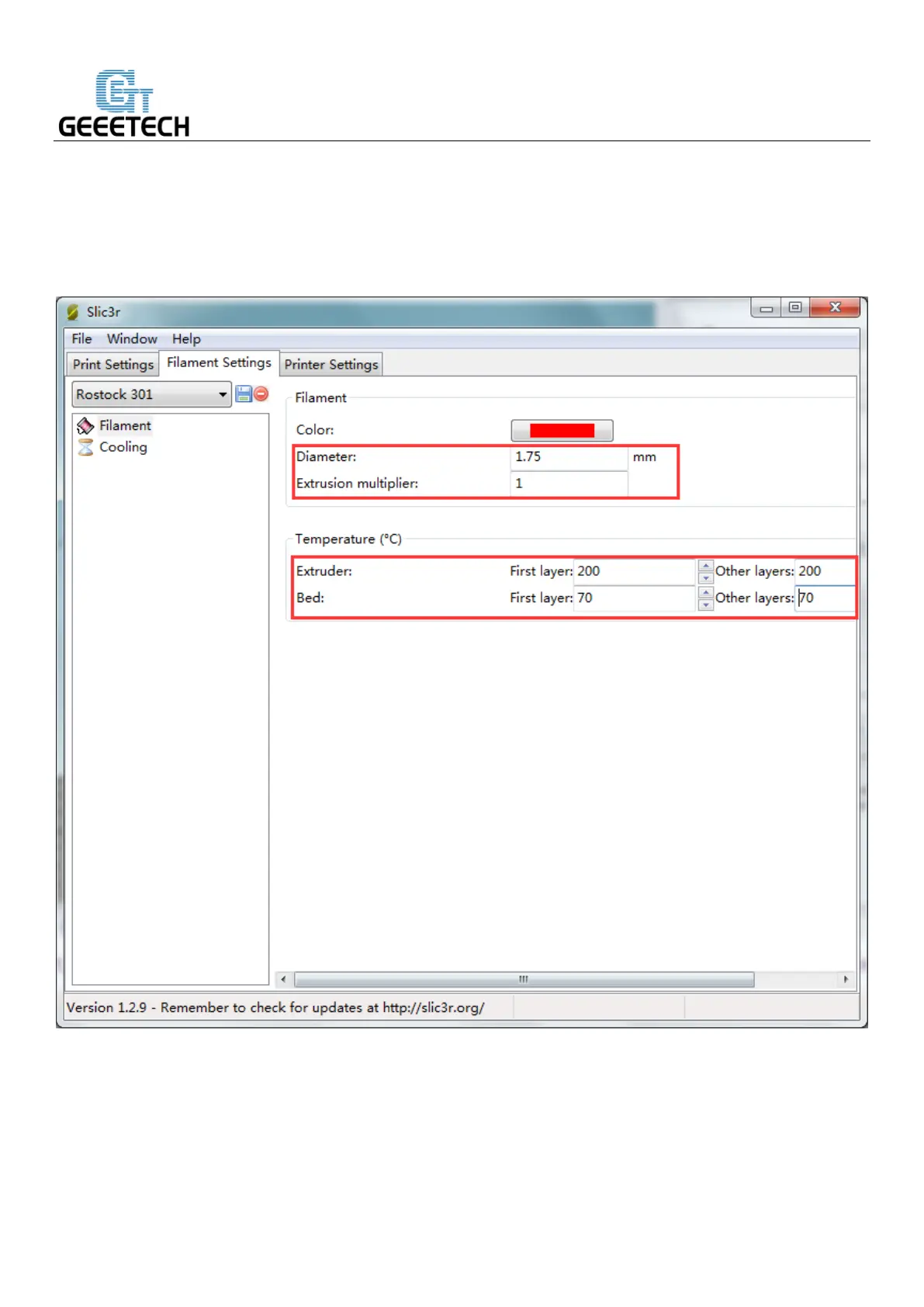Click the save preset floppy disk icon
The width and height of the screenshot is (924, 1307).
coord(244,394)
